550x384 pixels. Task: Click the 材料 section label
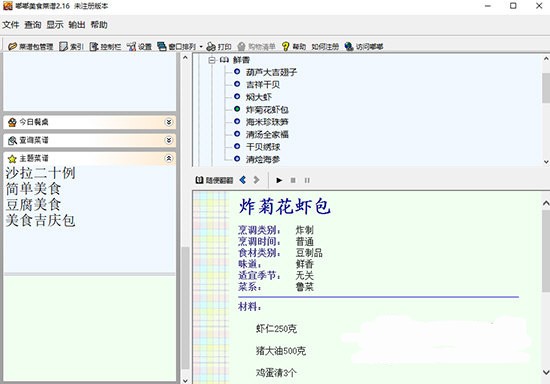pos(250,307)
